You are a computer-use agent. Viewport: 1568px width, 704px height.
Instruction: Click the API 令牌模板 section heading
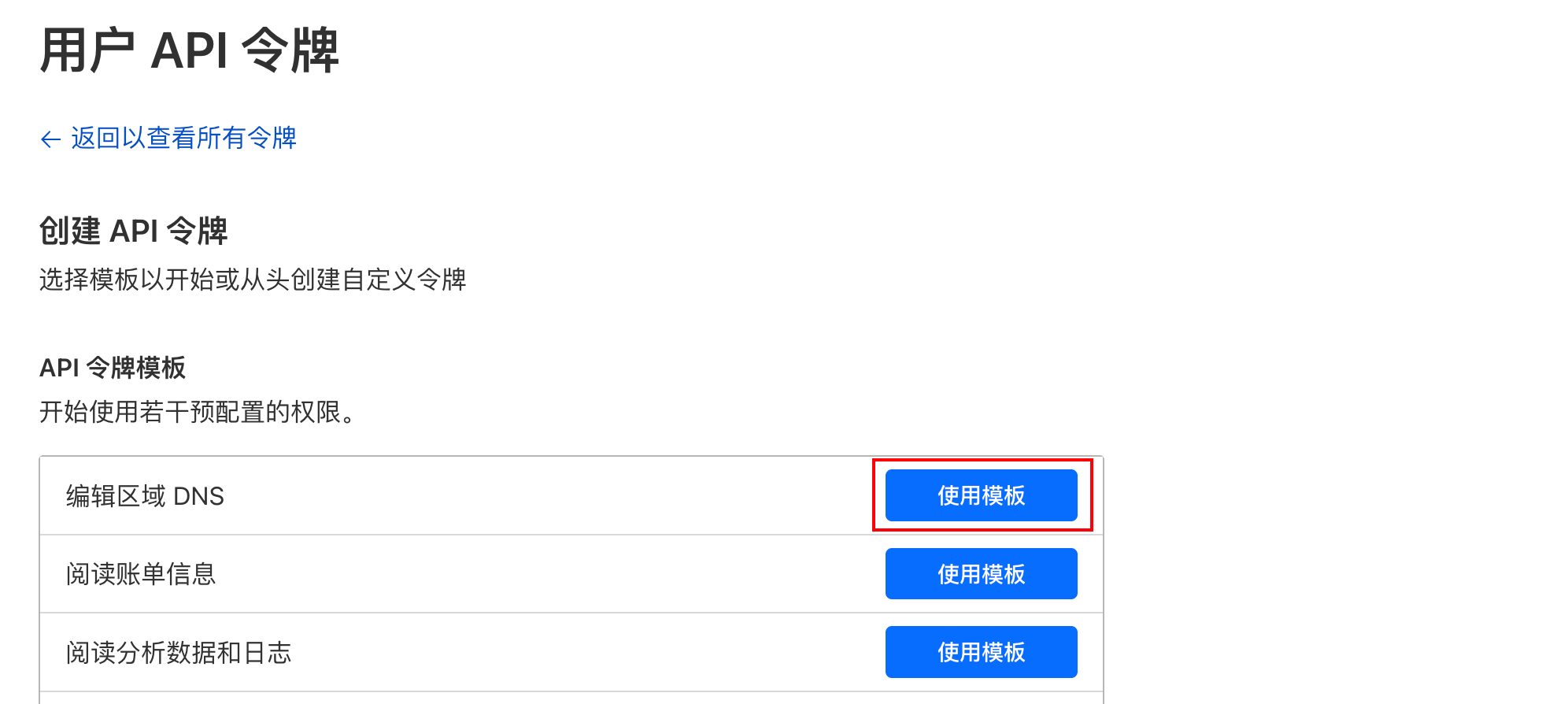(x=113, y=368)
